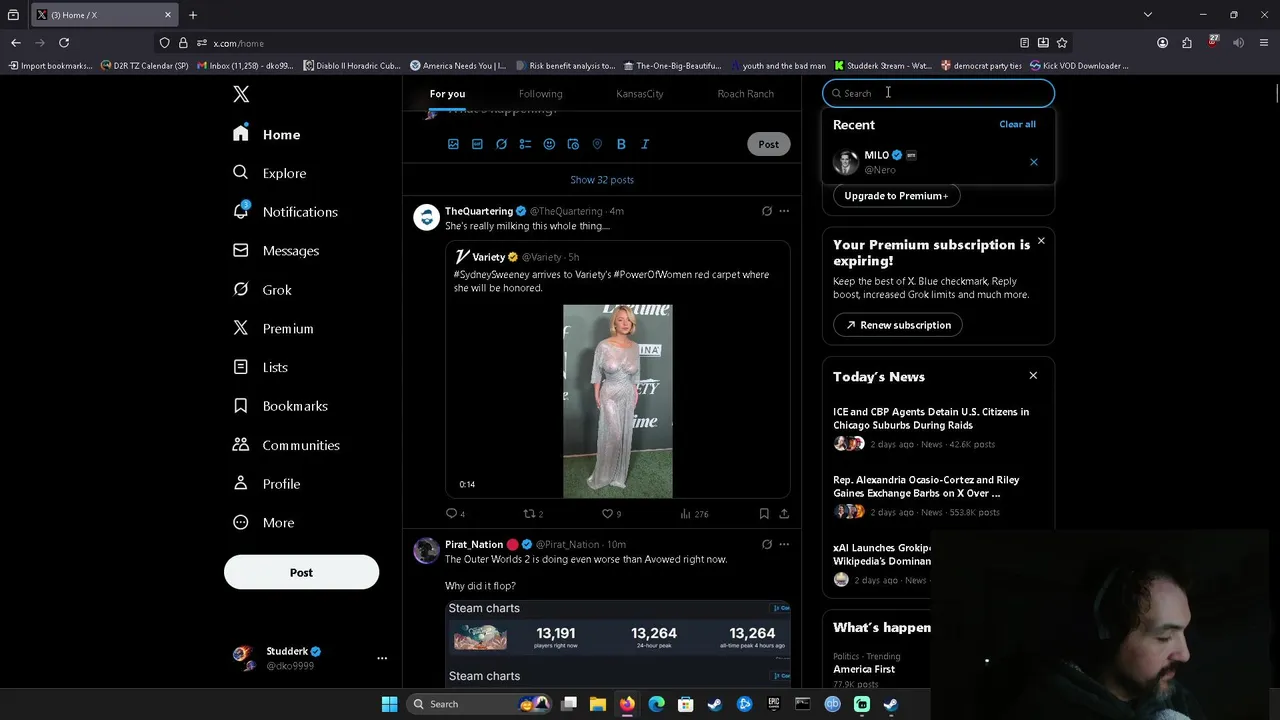The image size is (1280, 720).
Task: Add media image to the post composer
Action: click(453, 144)
